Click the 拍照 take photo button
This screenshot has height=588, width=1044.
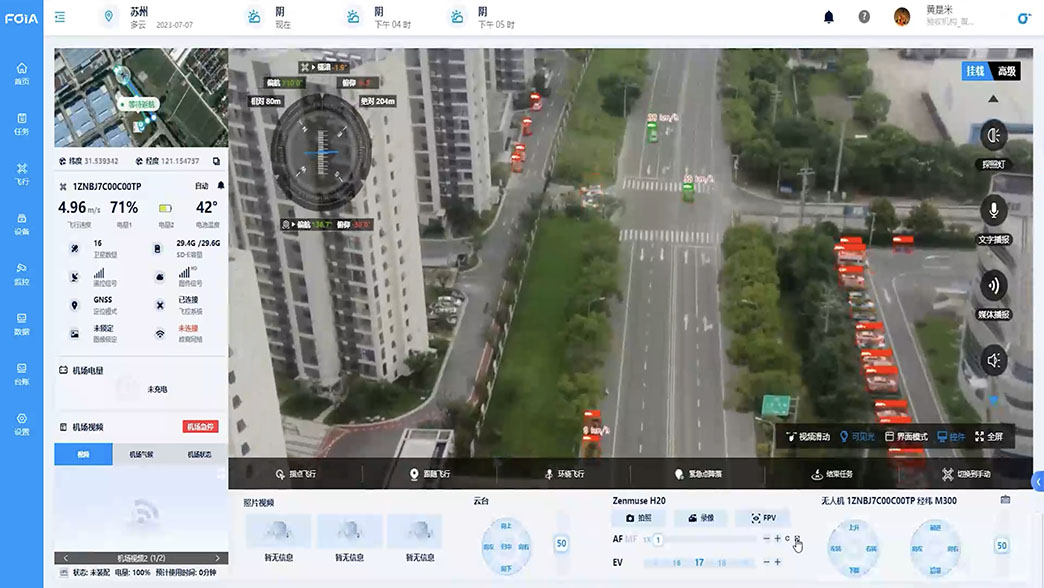click(x=639, y=518)
